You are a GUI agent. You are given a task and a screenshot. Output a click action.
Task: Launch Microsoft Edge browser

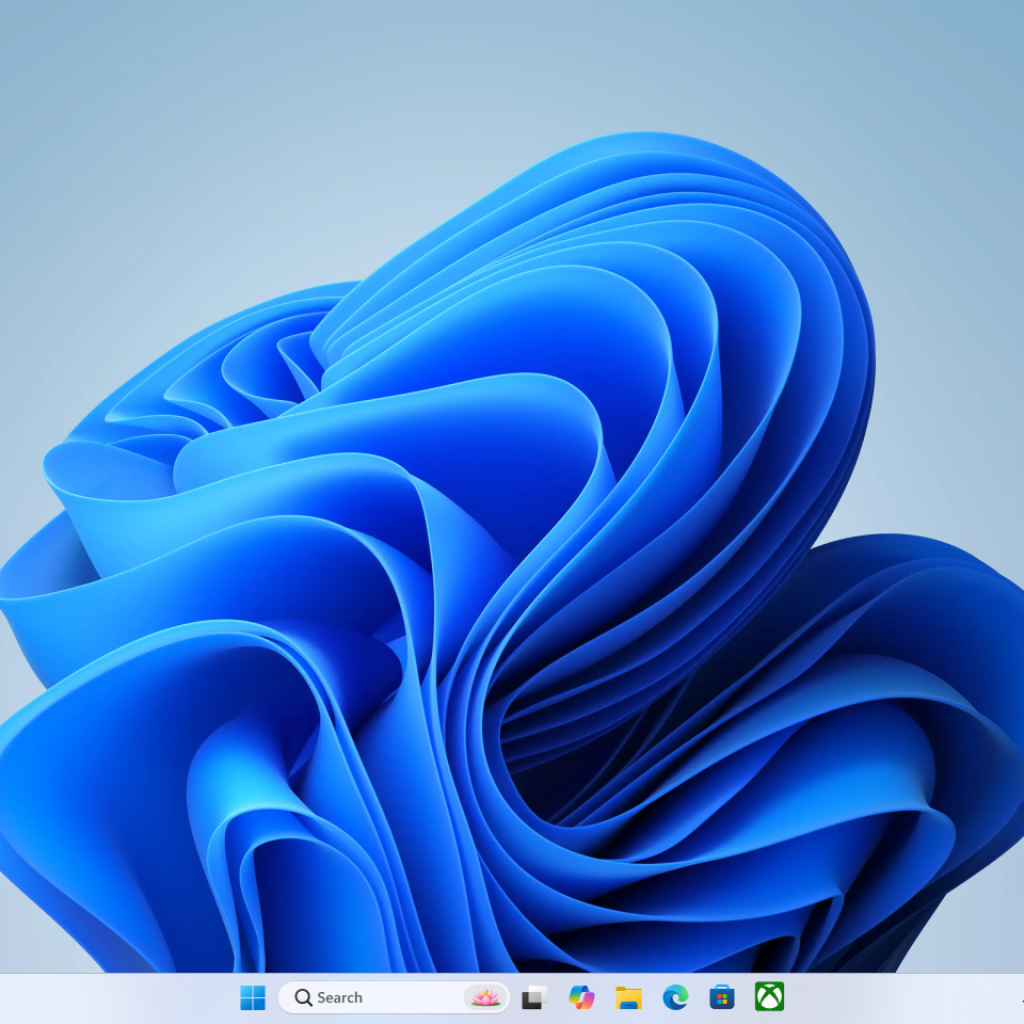[675, 997]
